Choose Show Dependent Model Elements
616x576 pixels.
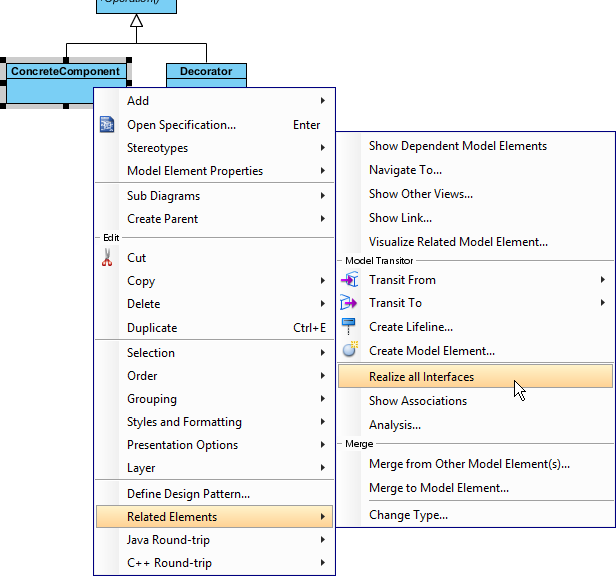pos(457,146)
